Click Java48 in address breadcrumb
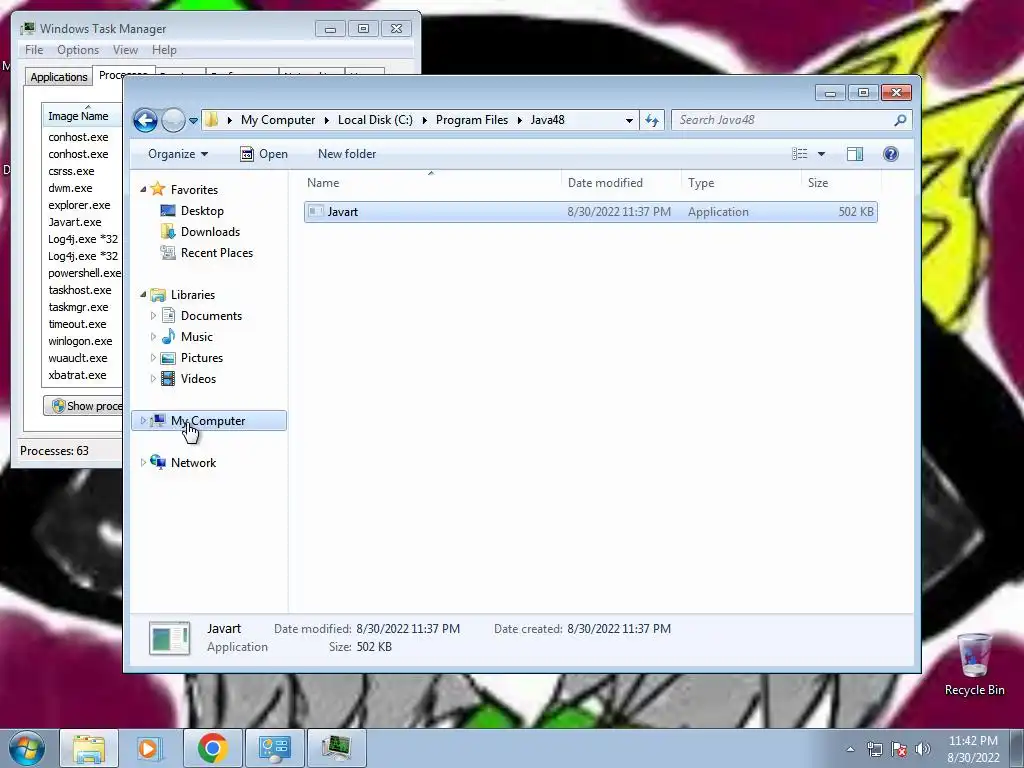Screen dimensions: 1024x768 [547, 120]
